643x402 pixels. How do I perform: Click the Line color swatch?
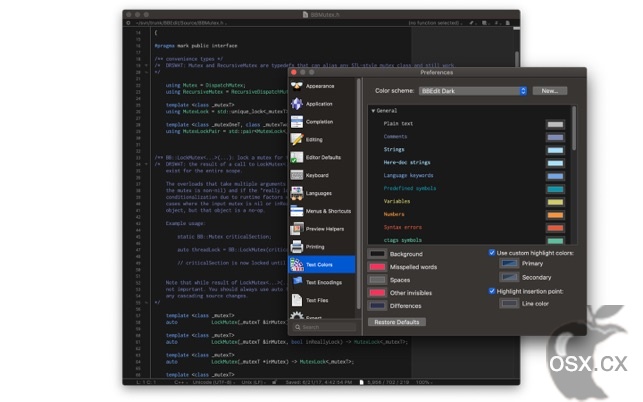tap(509, 304)
